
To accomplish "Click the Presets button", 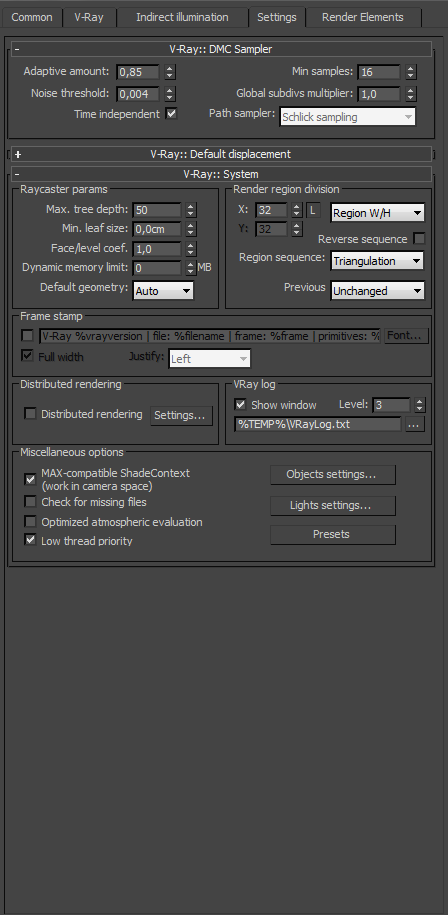I will tap(332, 535).
